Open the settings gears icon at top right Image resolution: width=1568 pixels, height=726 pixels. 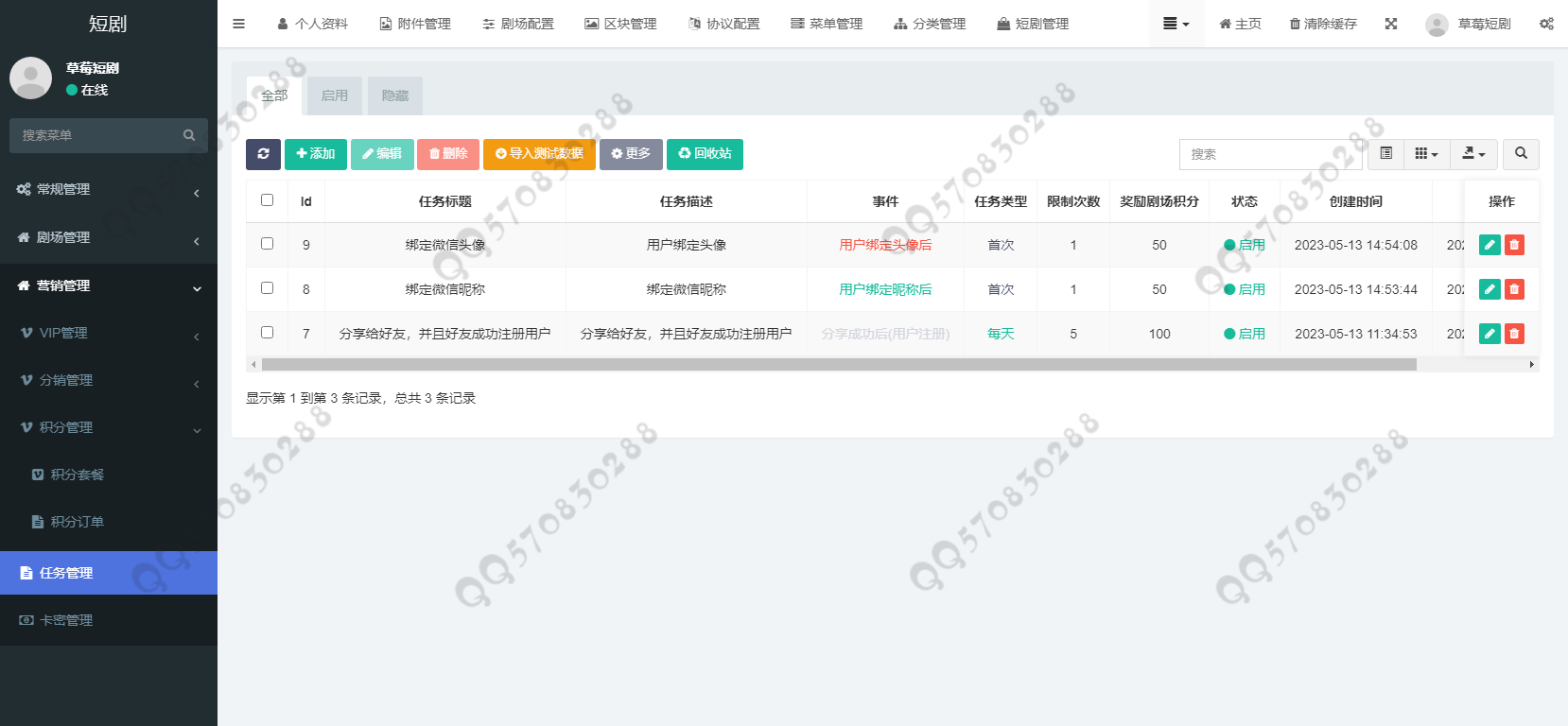(x=1546, y=24)
